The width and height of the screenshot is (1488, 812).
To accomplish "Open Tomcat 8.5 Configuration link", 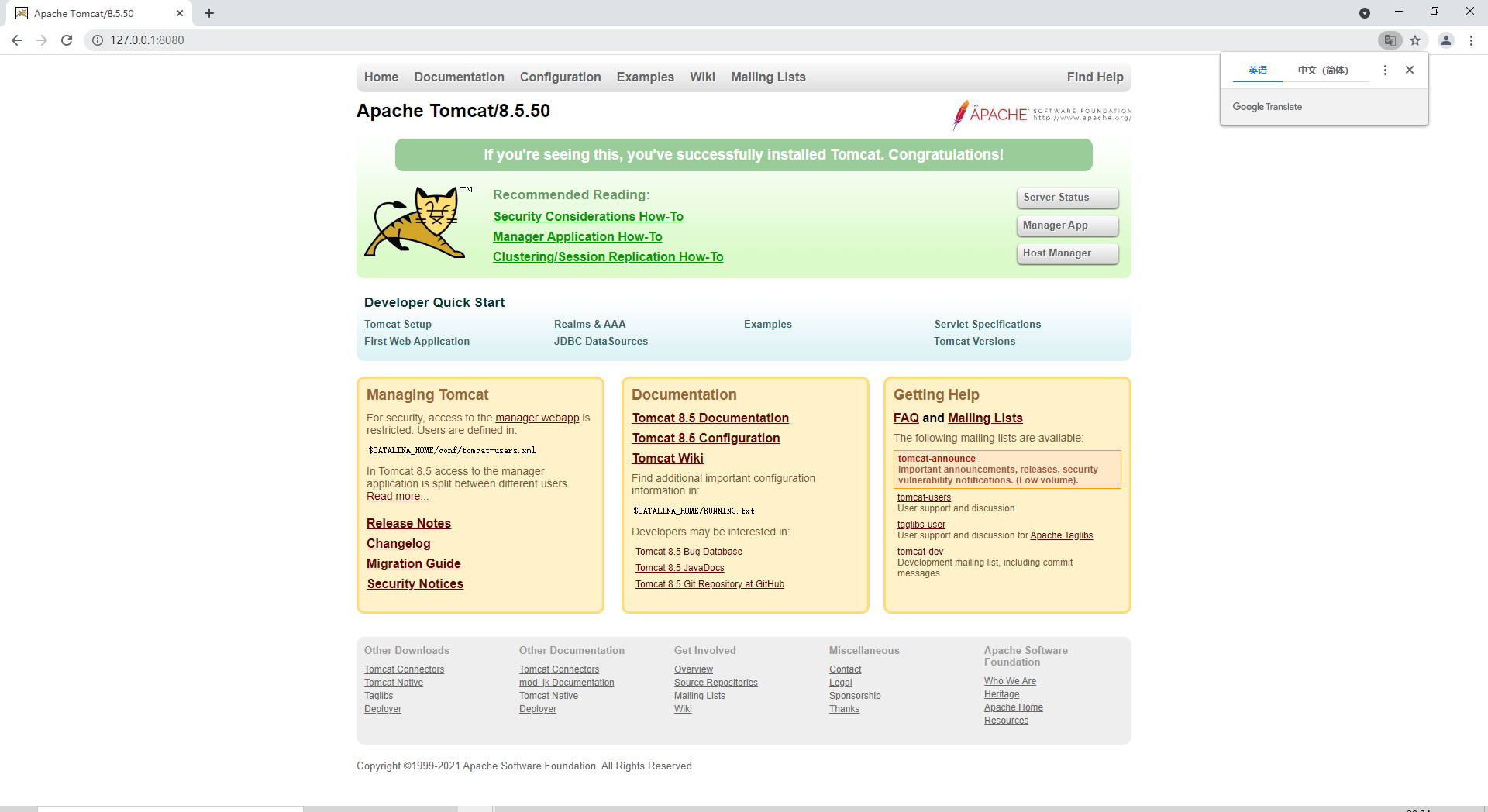I will [x=706, y=439].
